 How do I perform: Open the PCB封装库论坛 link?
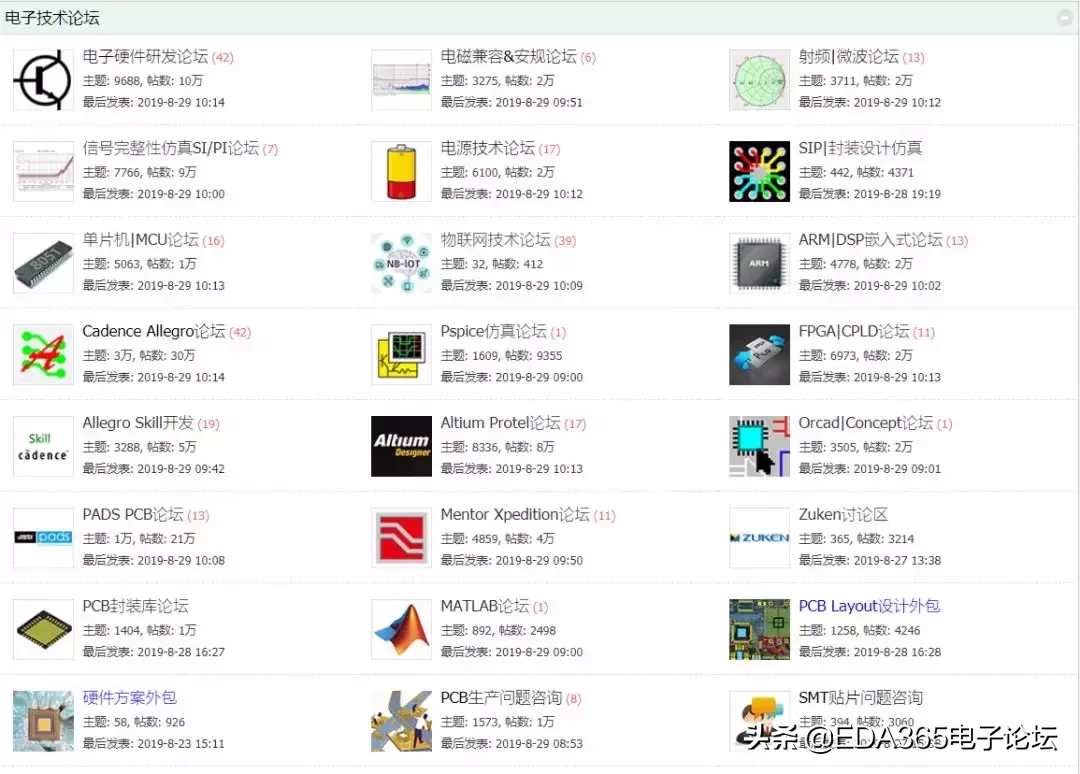[x=136, y=606]
